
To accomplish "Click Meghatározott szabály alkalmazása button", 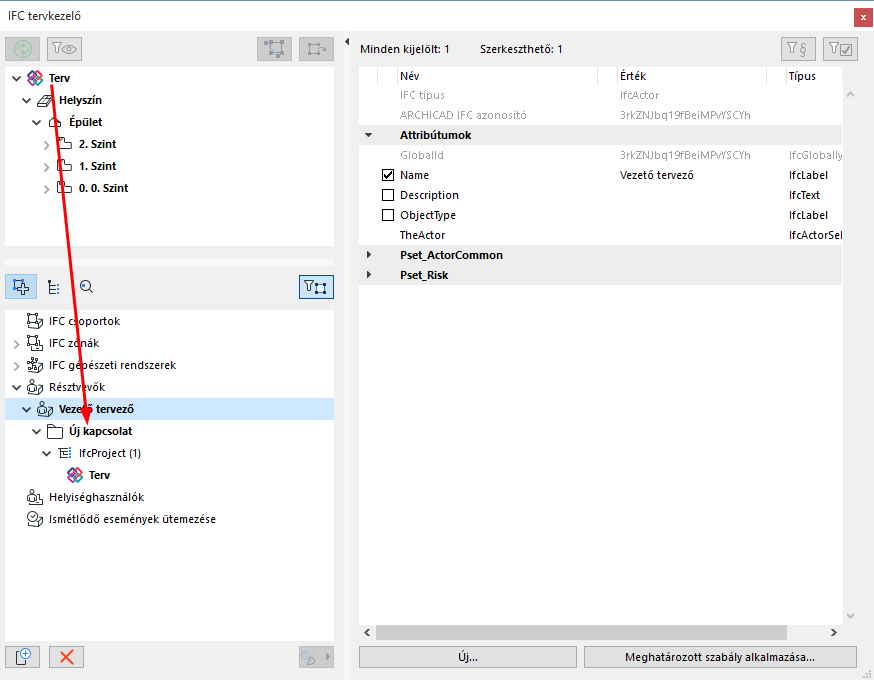I will click(720, 657).
